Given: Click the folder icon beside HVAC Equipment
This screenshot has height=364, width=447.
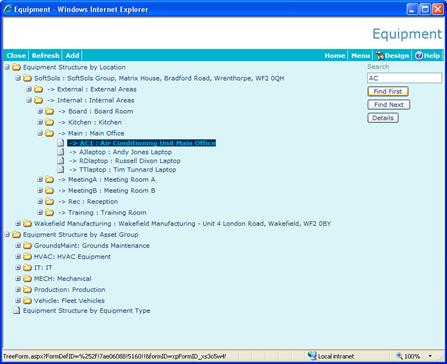Looking at the screenshot, I should [27, 257].
